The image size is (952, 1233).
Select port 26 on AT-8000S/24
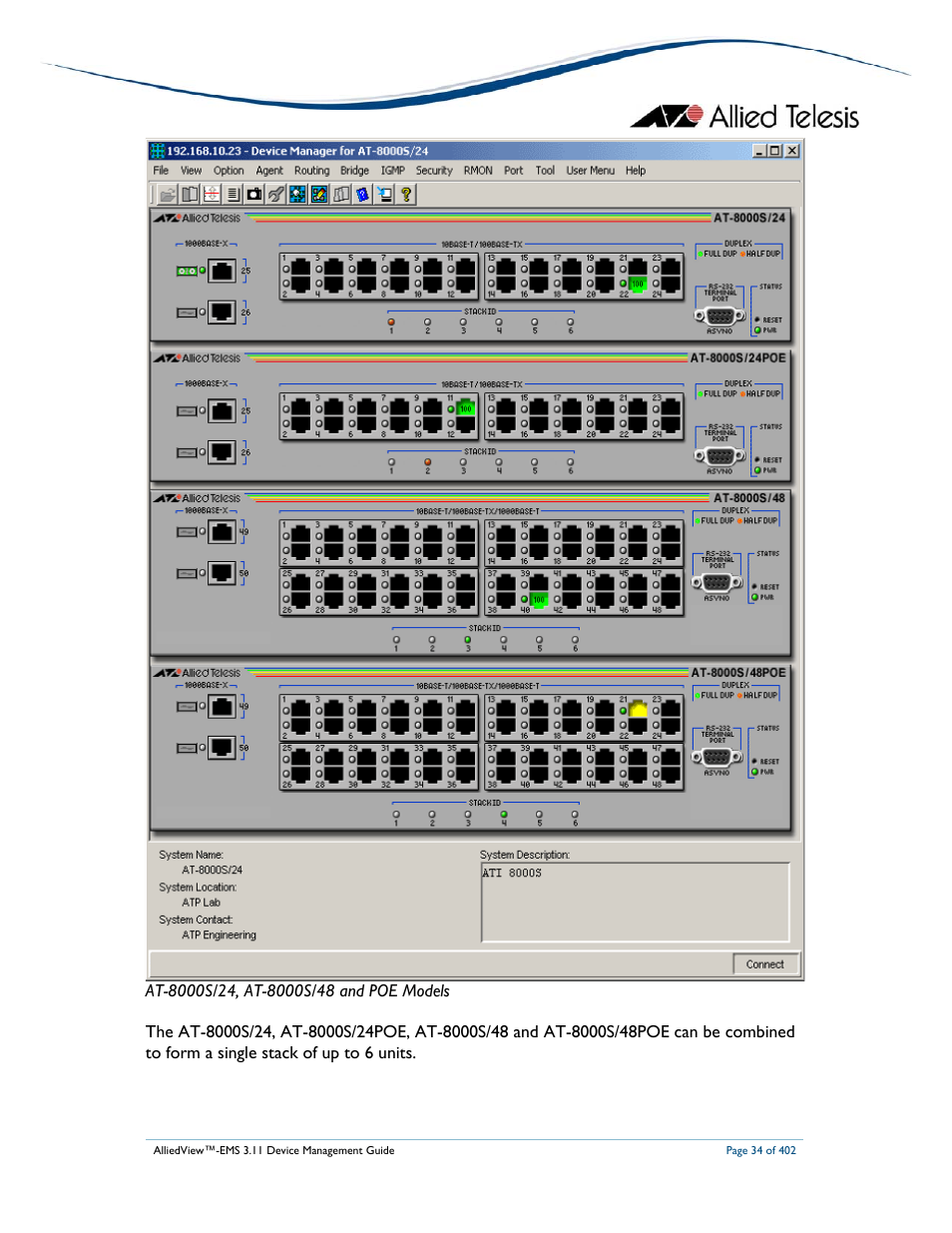[x=223, y=311]
